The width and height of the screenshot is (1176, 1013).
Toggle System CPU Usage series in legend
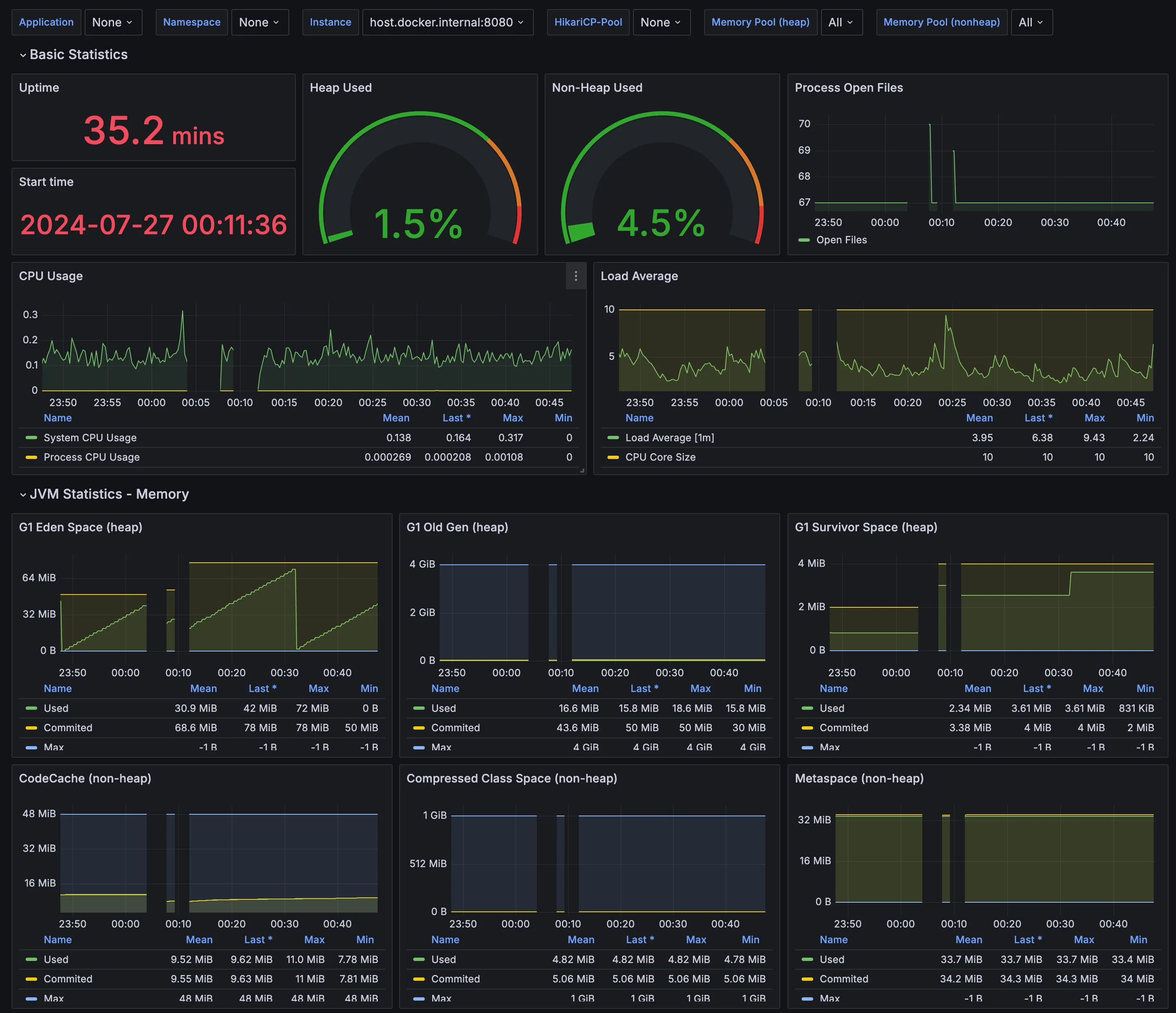click(90, 438)
